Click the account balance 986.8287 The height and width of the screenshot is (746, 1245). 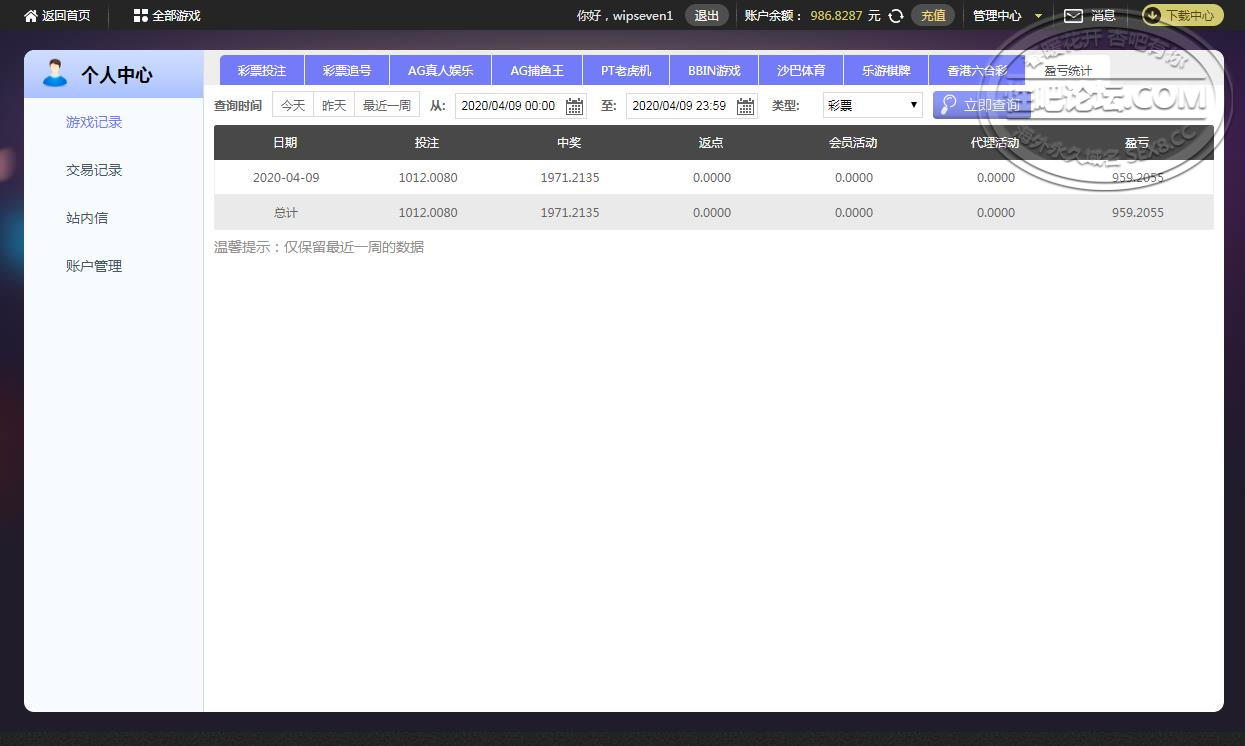coord(836,16)
